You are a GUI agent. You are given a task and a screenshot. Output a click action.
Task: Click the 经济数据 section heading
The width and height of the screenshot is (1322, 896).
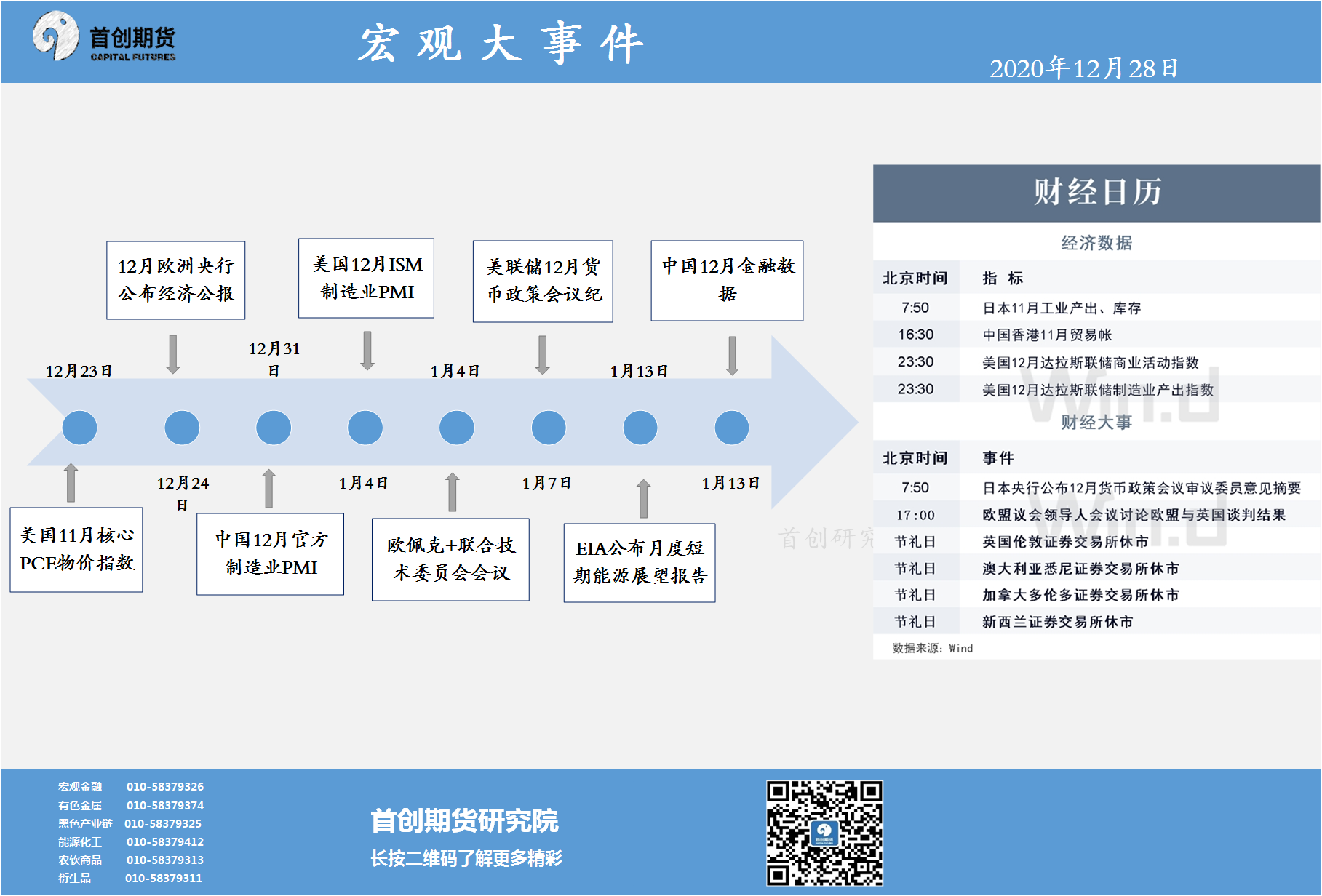coord(1096,243)
